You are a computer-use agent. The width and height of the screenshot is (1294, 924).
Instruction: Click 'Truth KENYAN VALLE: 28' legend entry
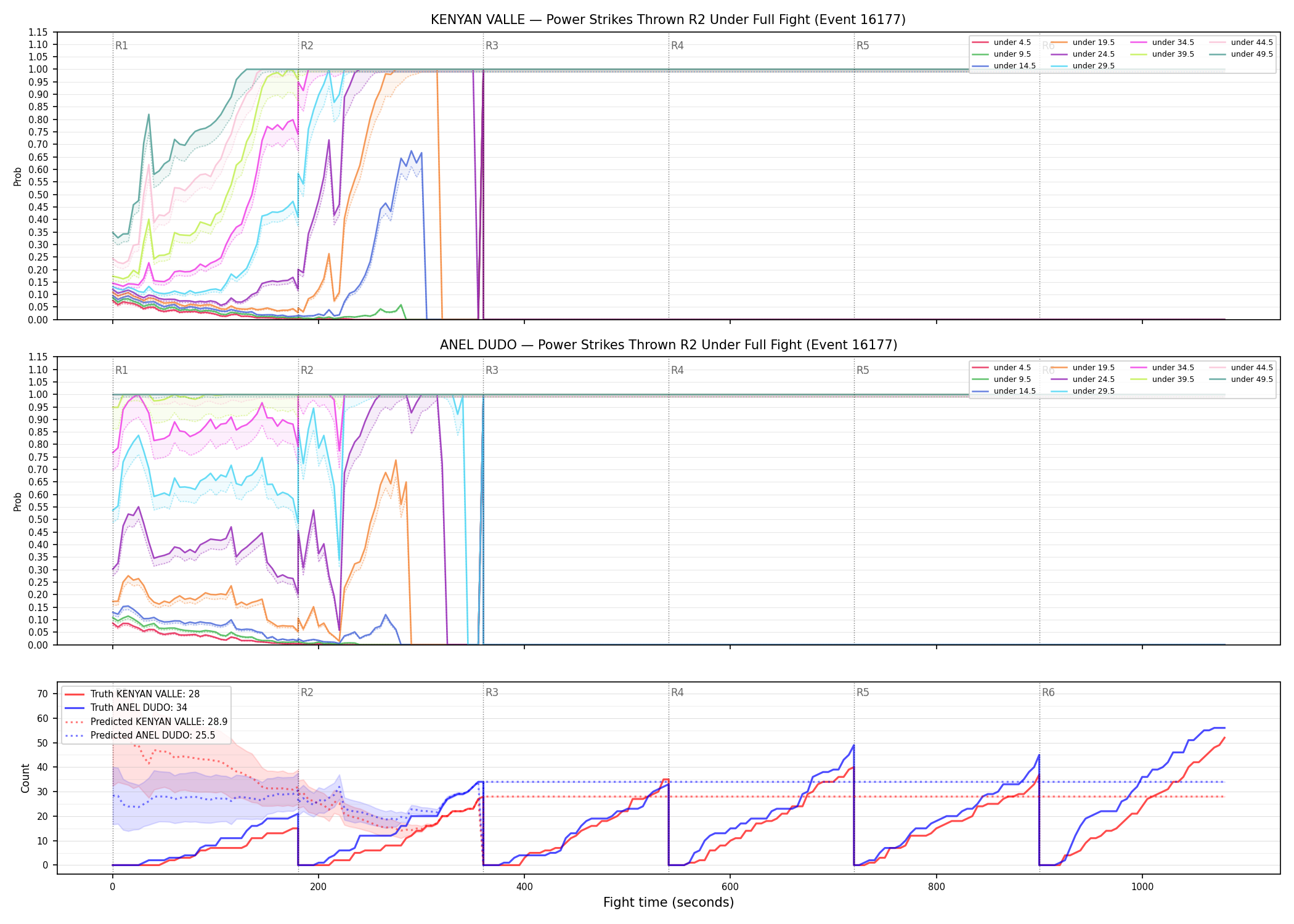click(x=132, y=694)
